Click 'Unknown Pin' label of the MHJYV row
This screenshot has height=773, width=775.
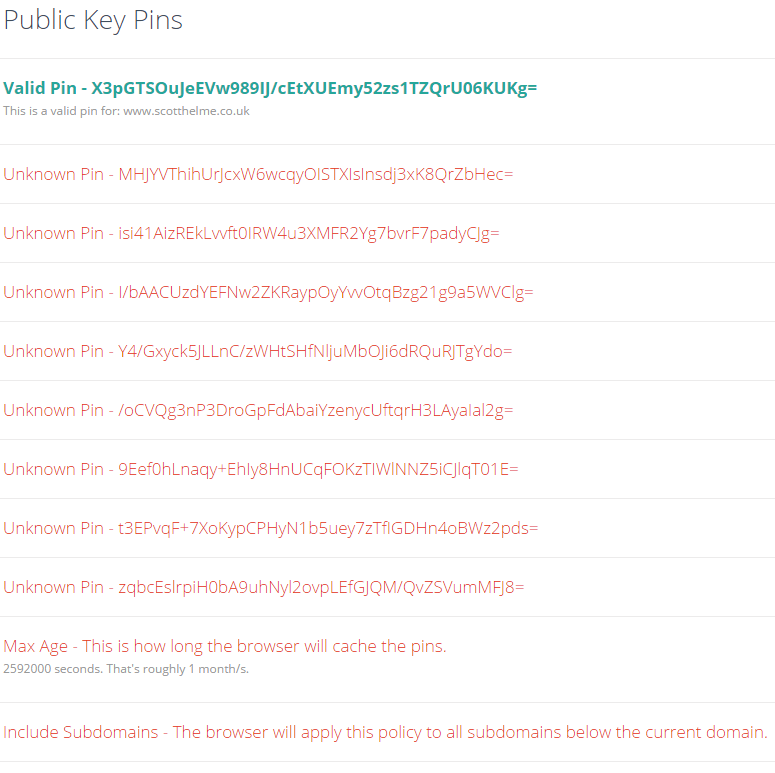click(53, 174)
